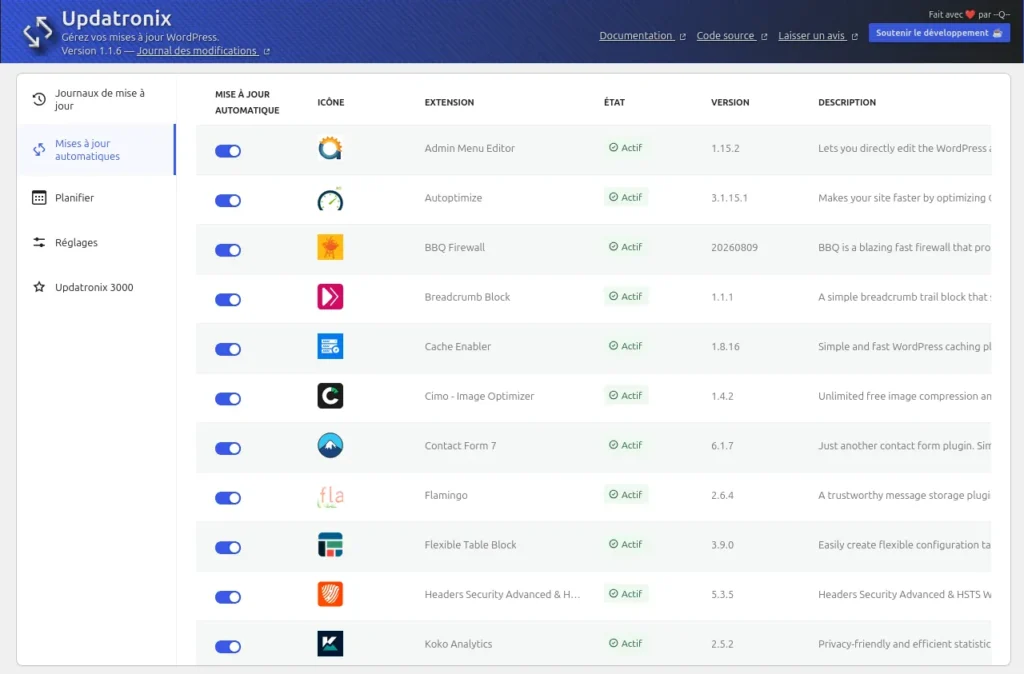Click the Extension column header
Image resolution: width=1024 pixels, height=674 pixels.
pyautogui.click(x=449, y=103)
